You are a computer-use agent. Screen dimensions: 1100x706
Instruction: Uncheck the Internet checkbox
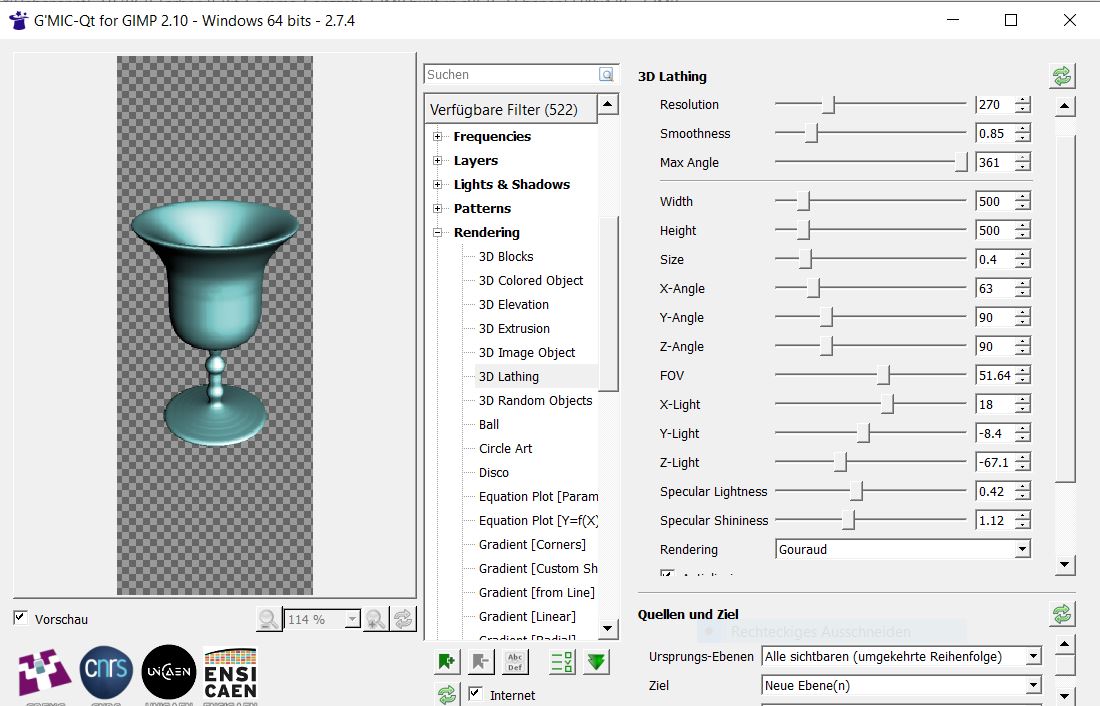coord(476,694)
